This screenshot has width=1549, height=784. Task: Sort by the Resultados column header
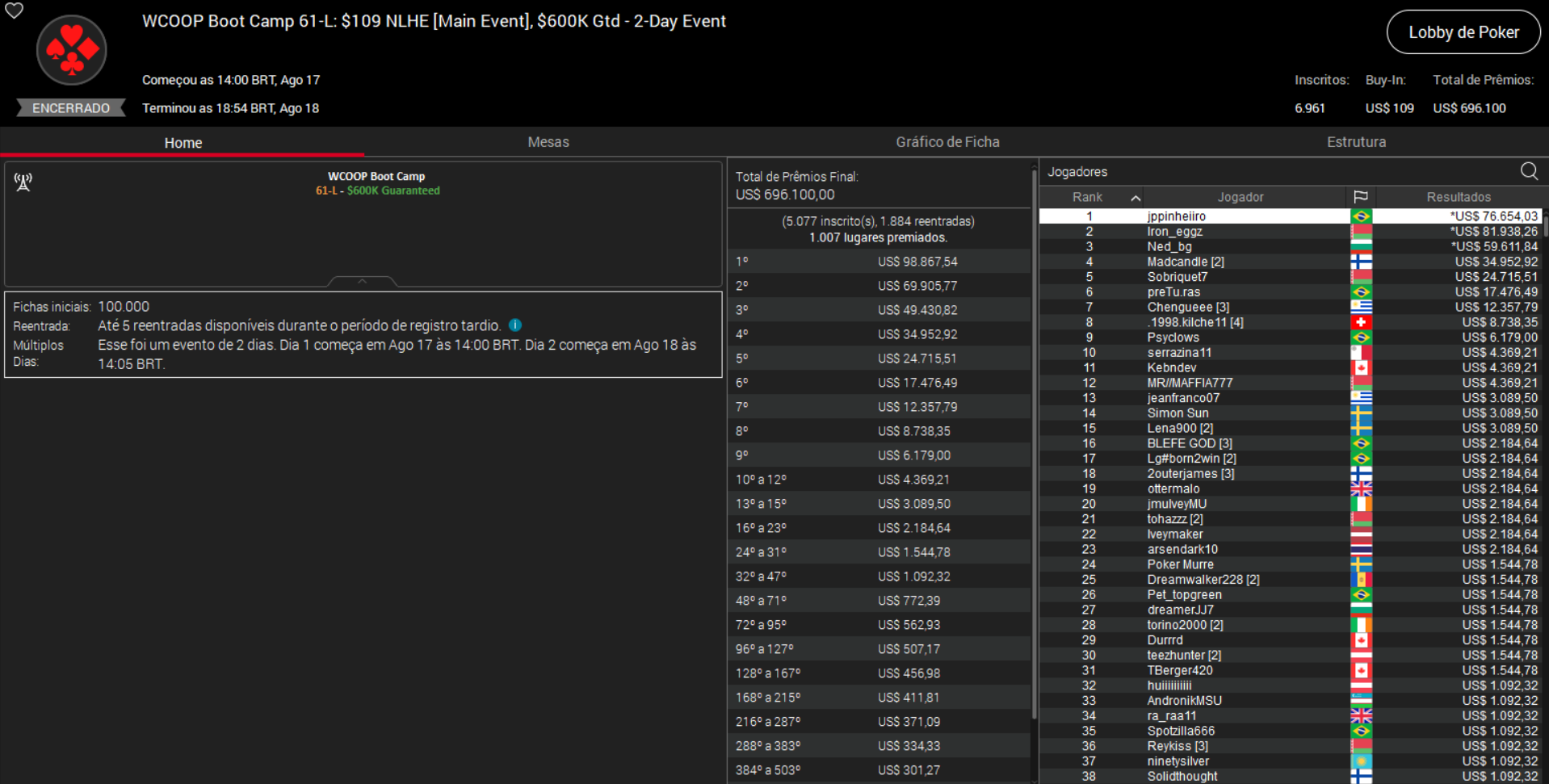coord(1459,197)
